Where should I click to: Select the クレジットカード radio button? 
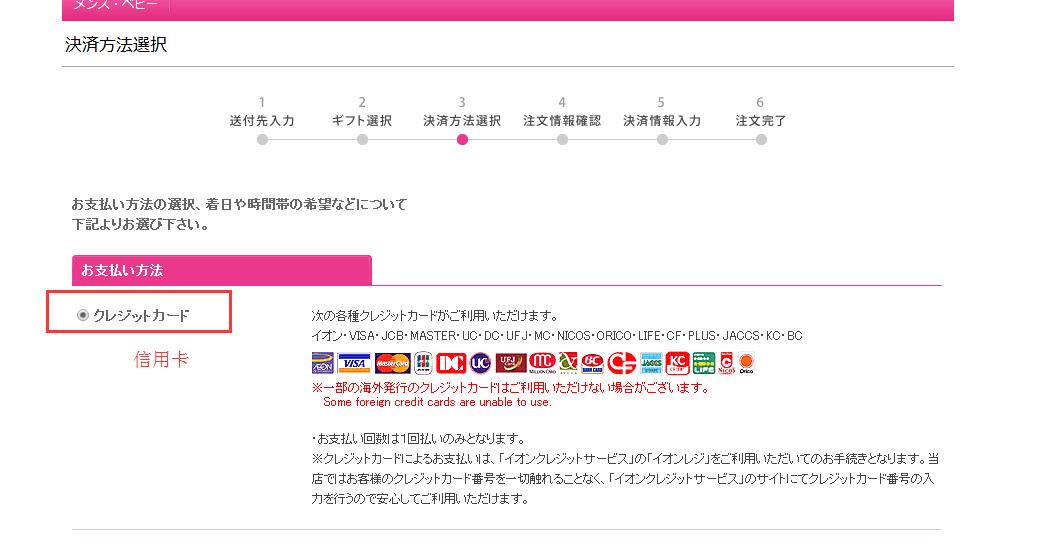point(83,315)
